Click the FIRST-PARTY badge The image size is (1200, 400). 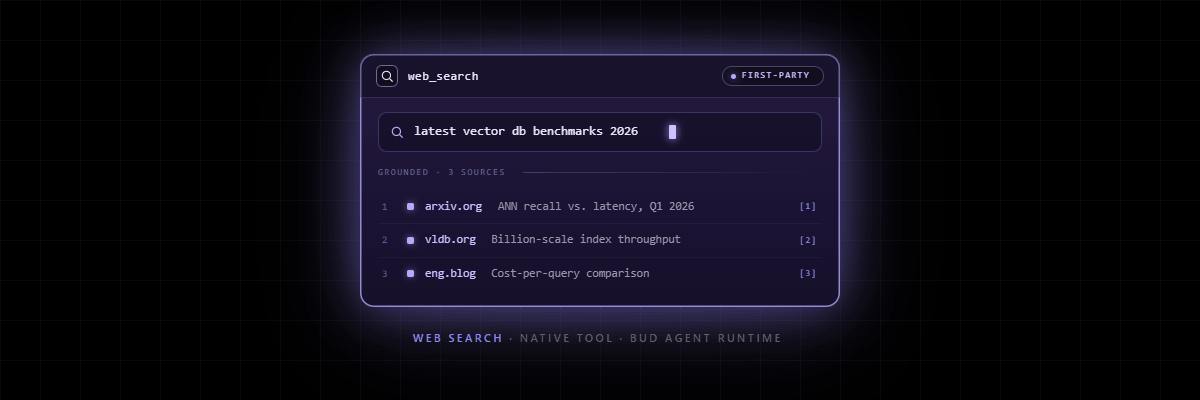(x=773, y=76)
